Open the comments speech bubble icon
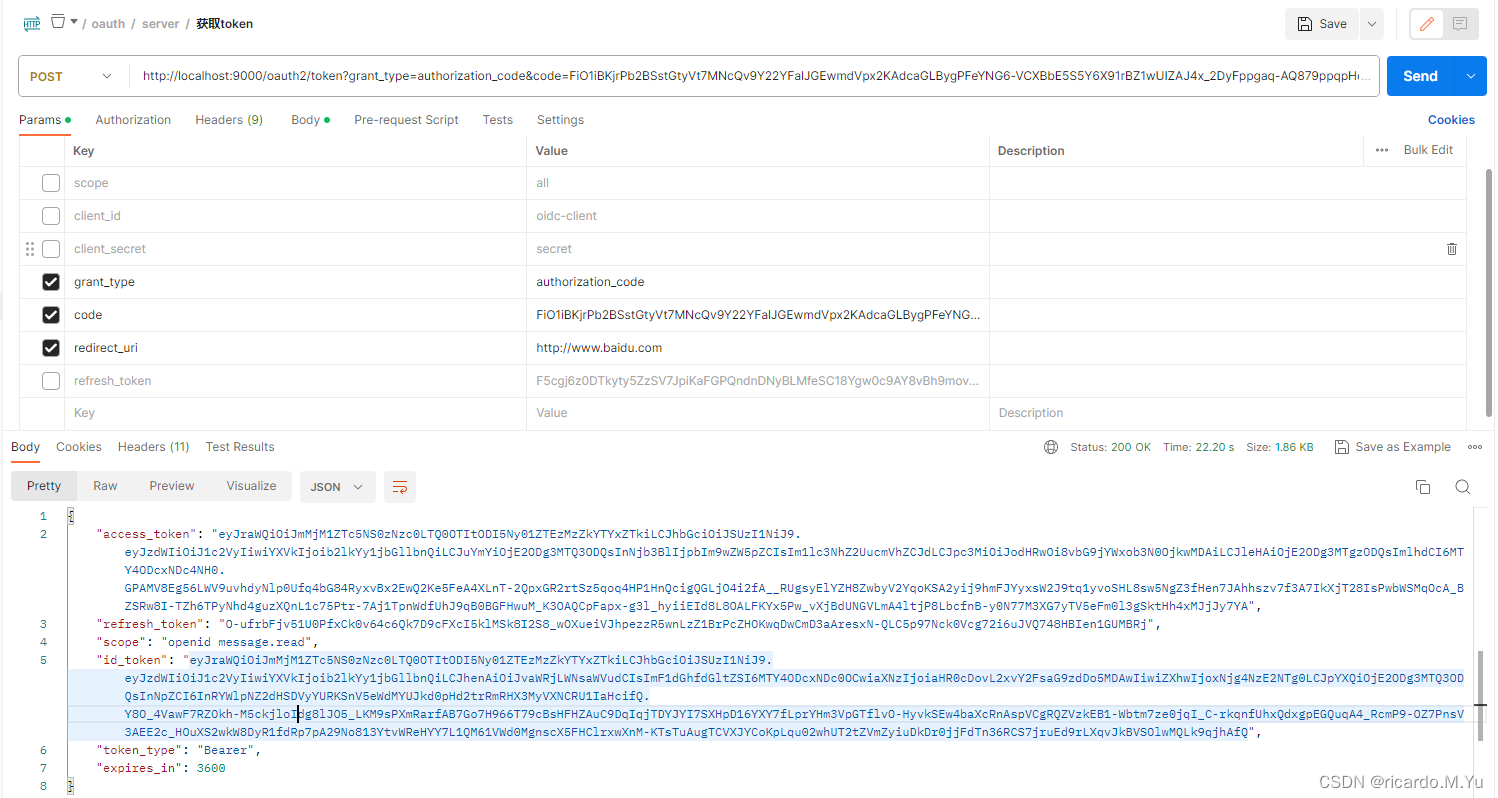 click(x=1460, y=24)
